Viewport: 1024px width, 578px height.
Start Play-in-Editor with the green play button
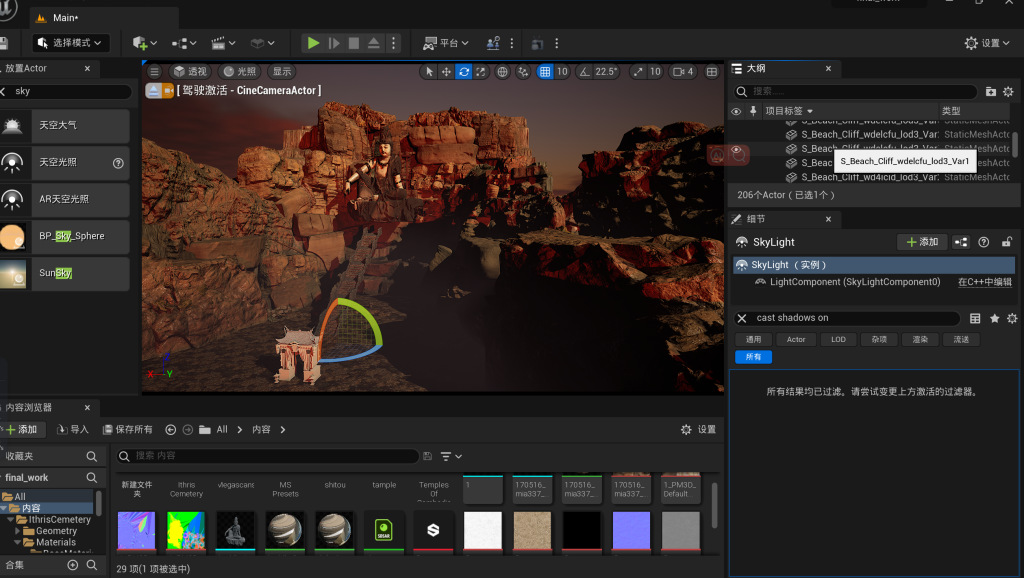point(313,43)
